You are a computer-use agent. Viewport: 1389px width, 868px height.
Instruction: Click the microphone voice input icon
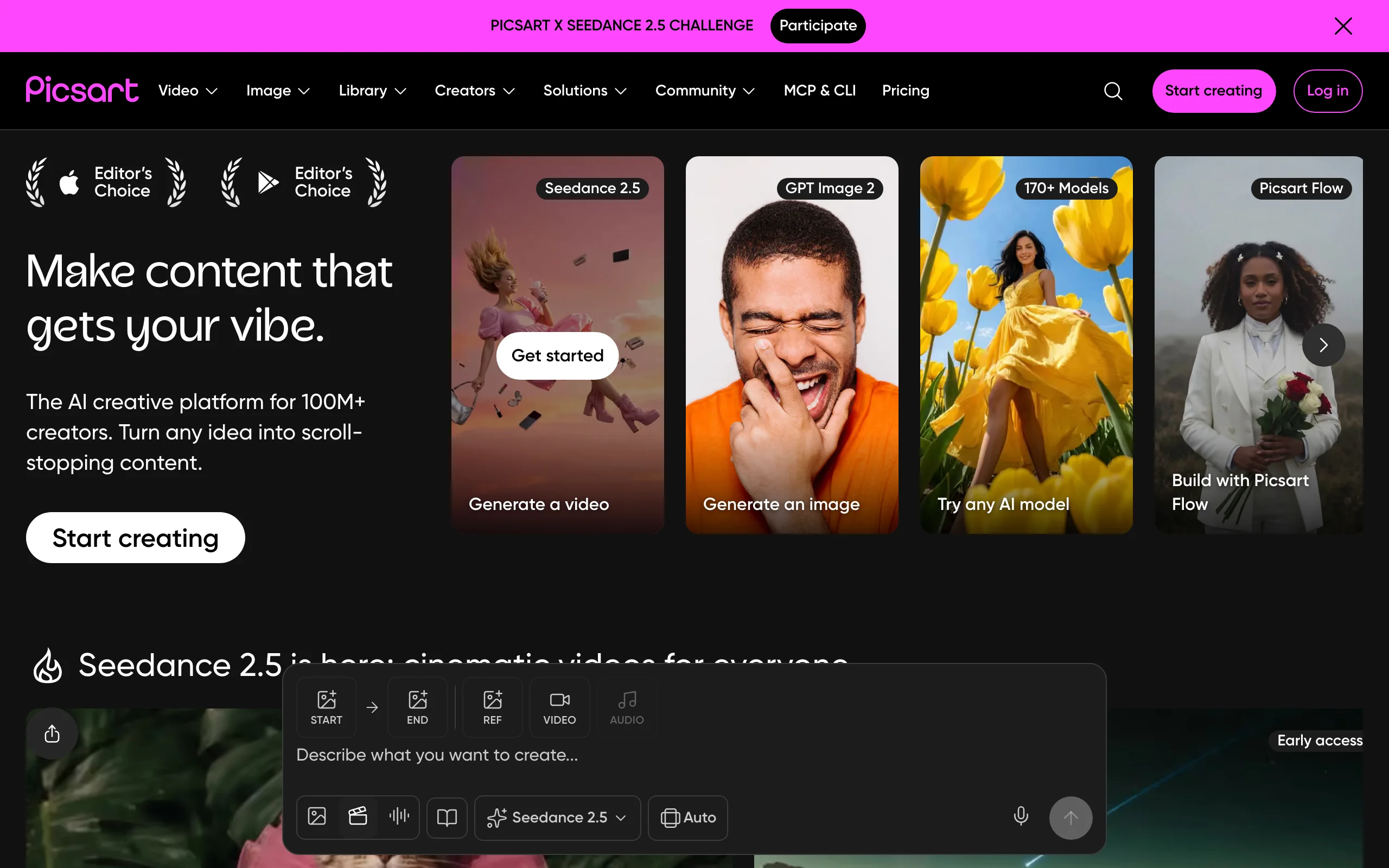pyautogui.click(x=1021, y=816)
